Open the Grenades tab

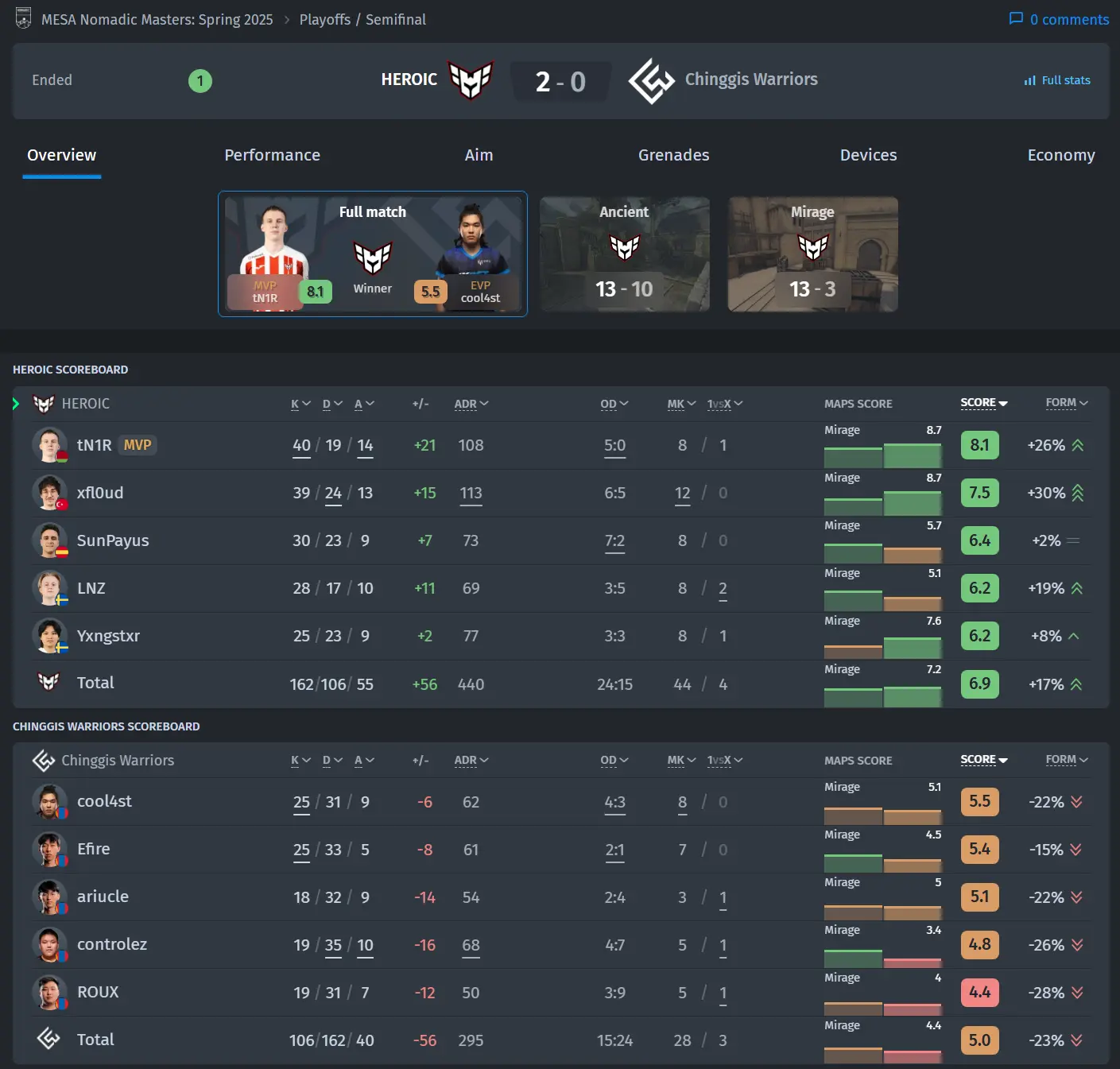674,155
